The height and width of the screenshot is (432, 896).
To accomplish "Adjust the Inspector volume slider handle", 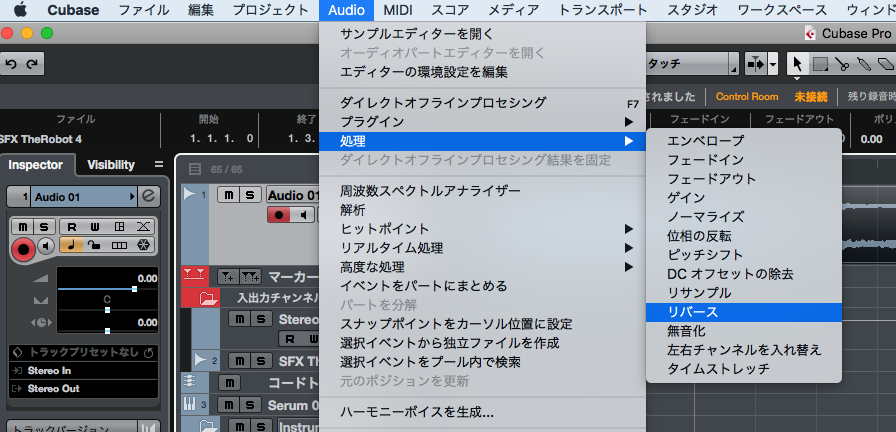I will [135, 289].
